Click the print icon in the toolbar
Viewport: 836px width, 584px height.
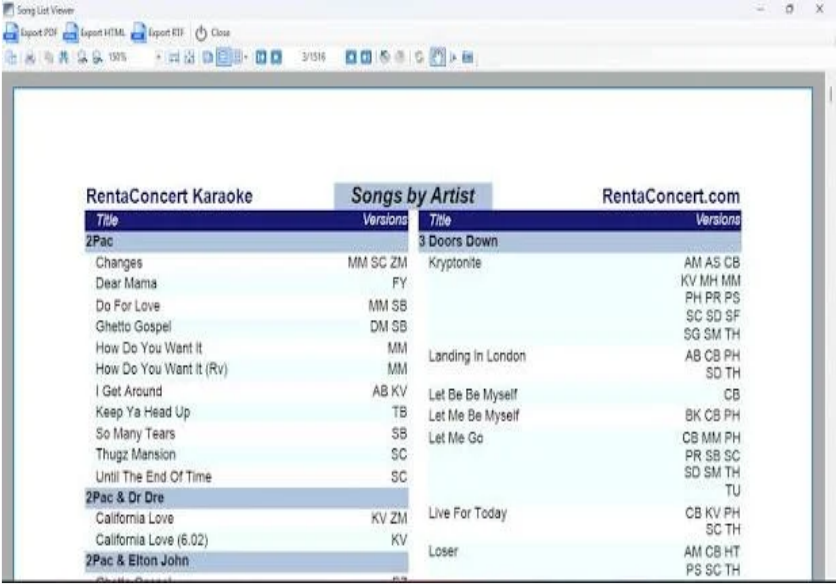coord(30,57)
